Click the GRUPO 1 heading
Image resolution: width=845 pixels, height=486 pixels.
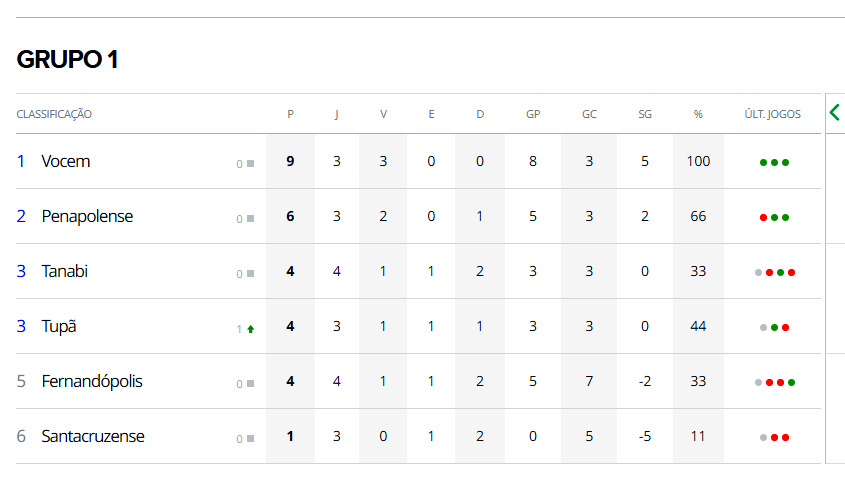coord(68,60)
